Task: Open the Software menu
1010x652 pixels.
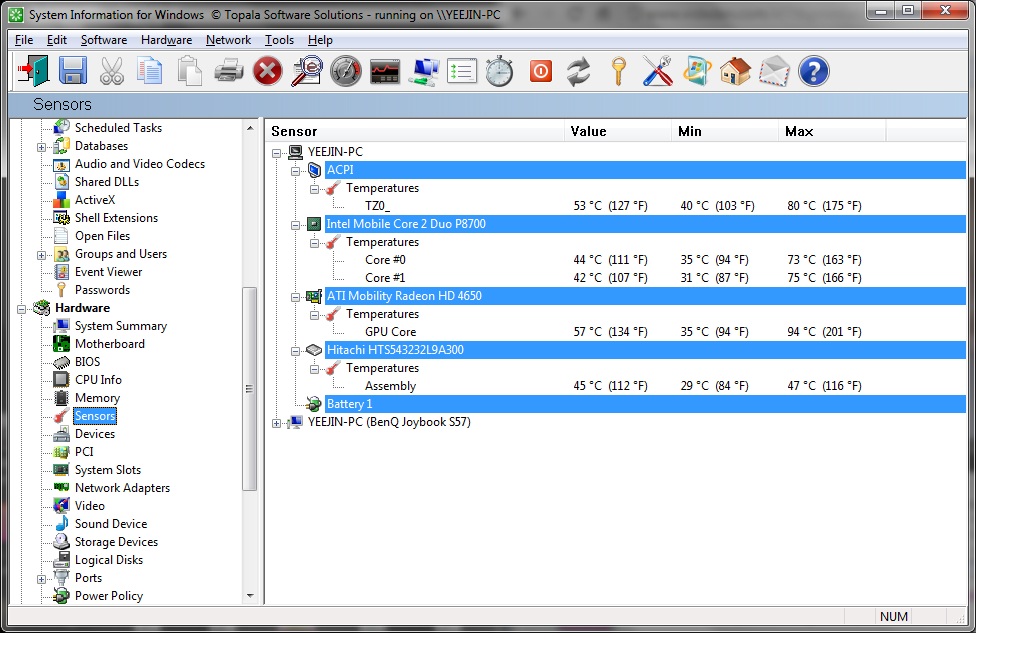Action: click(104, 40)
